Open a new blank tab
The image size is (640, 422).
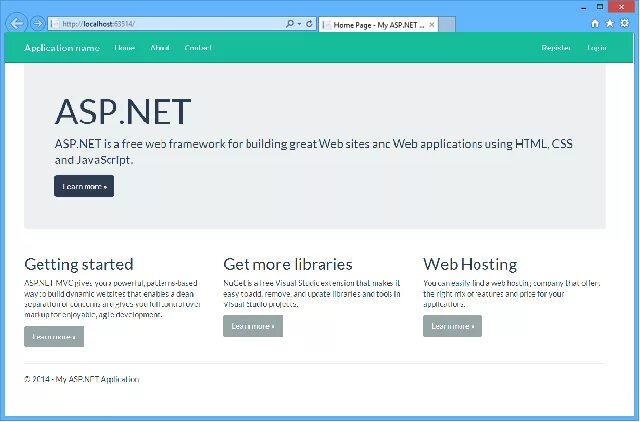[447, 24]
